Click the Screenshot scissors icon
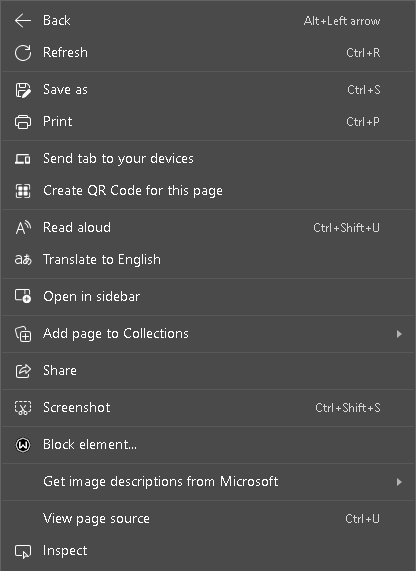Viewport: 416px width, 571px height. (x=23, y=408)
